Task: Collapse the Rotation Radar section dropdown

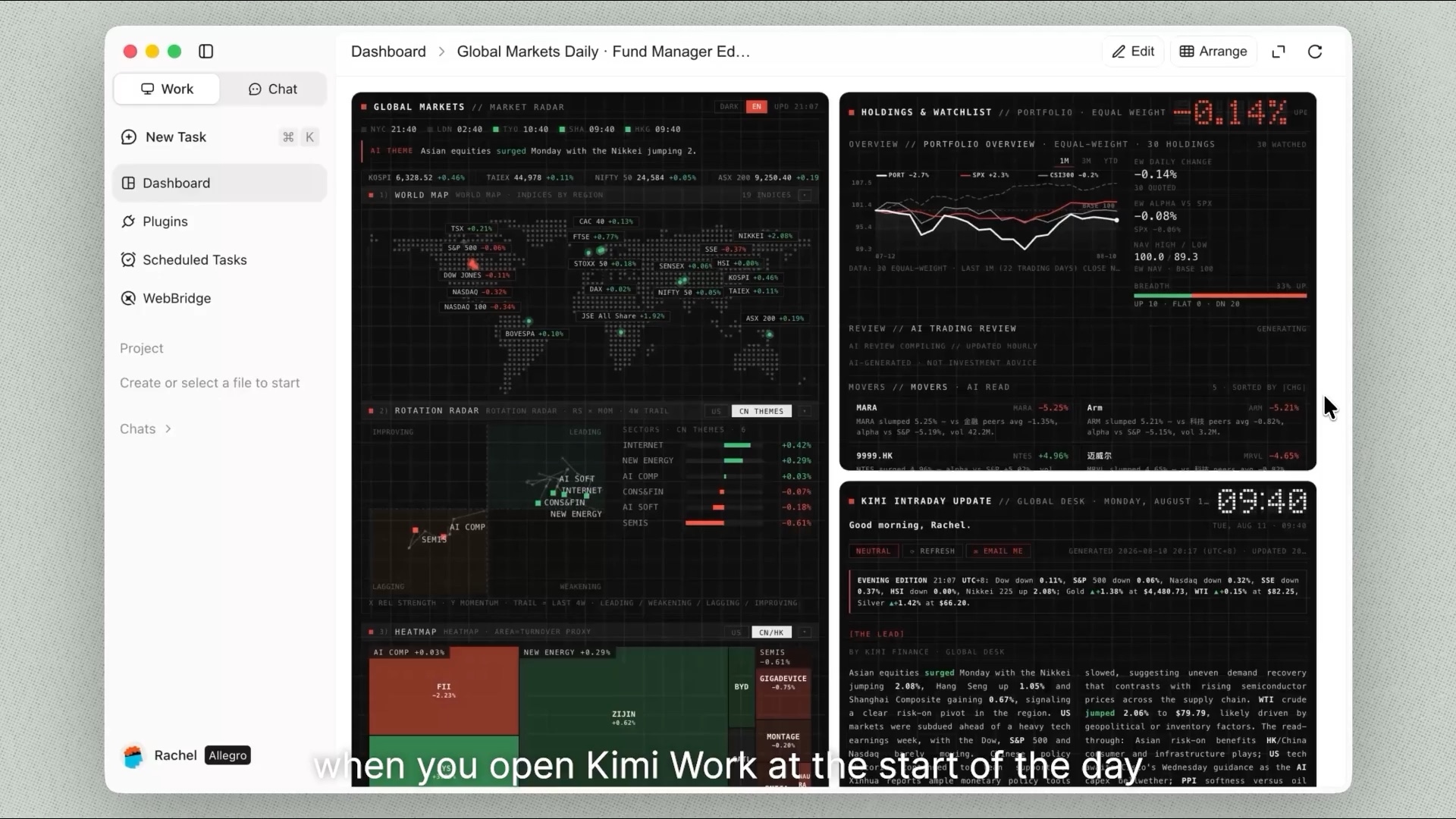Action: pos(805,411)
